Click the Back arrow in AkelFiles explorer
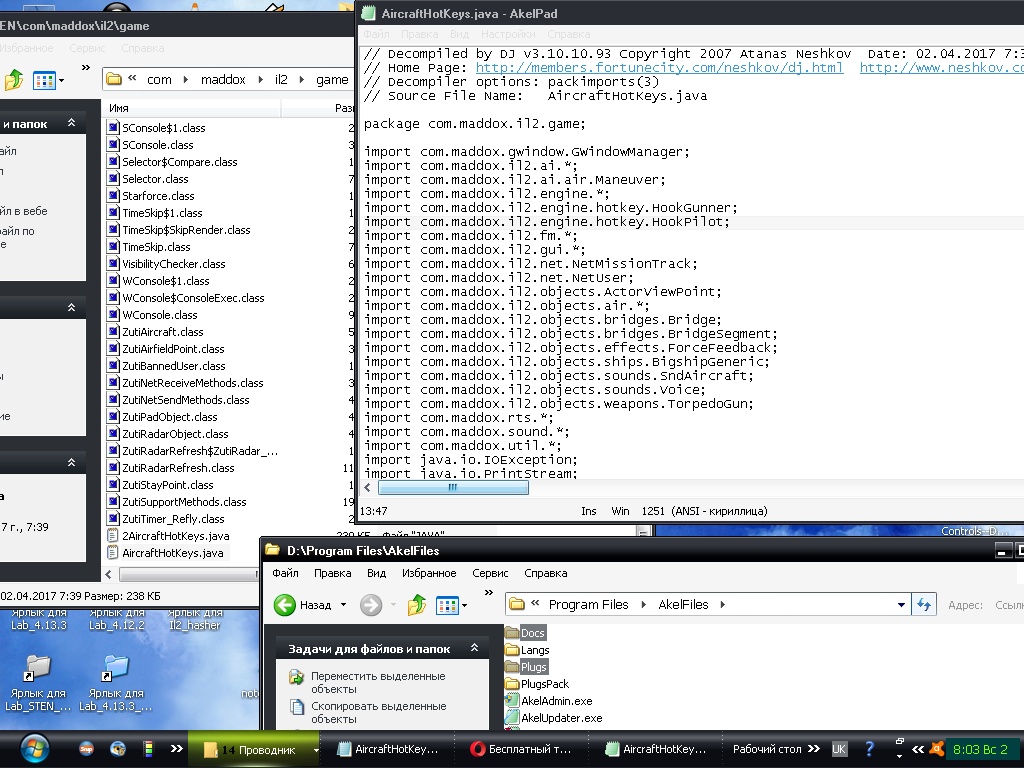Viewport: 1024px width, 768px height. click(x=286, y=605)
